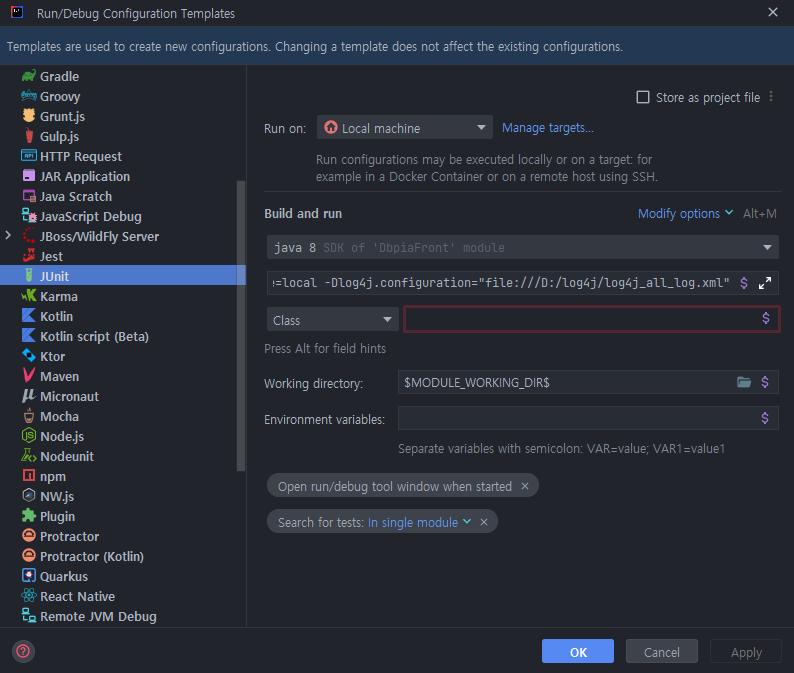Open Store as project file options menu
Image resolution: width=794 pixels, height=673 pixels.
771,97
